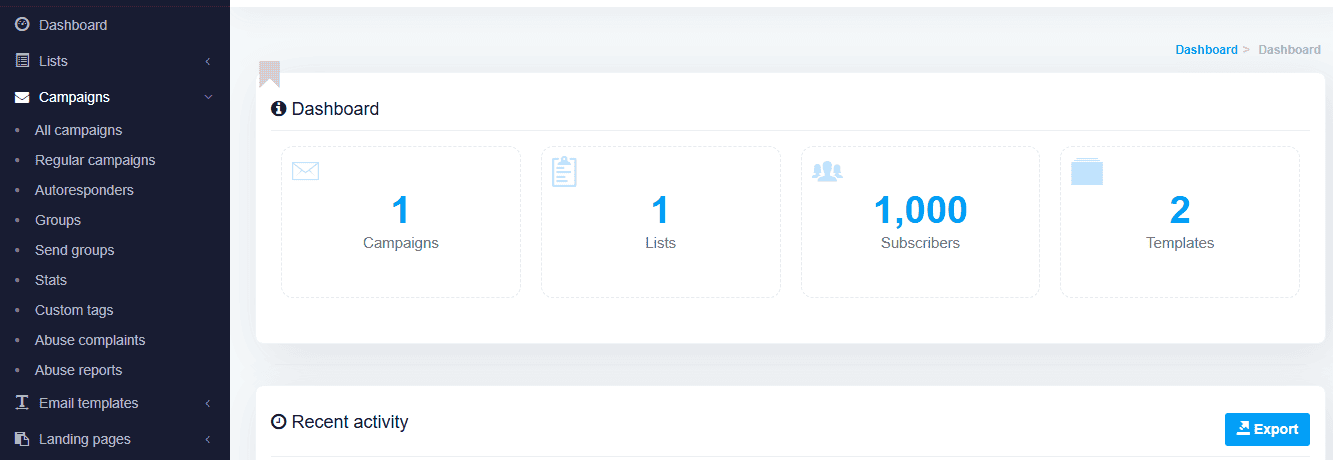Expand the Email templates chevron
This screenshot has height=460, width=1333.
tap(208, 403)
